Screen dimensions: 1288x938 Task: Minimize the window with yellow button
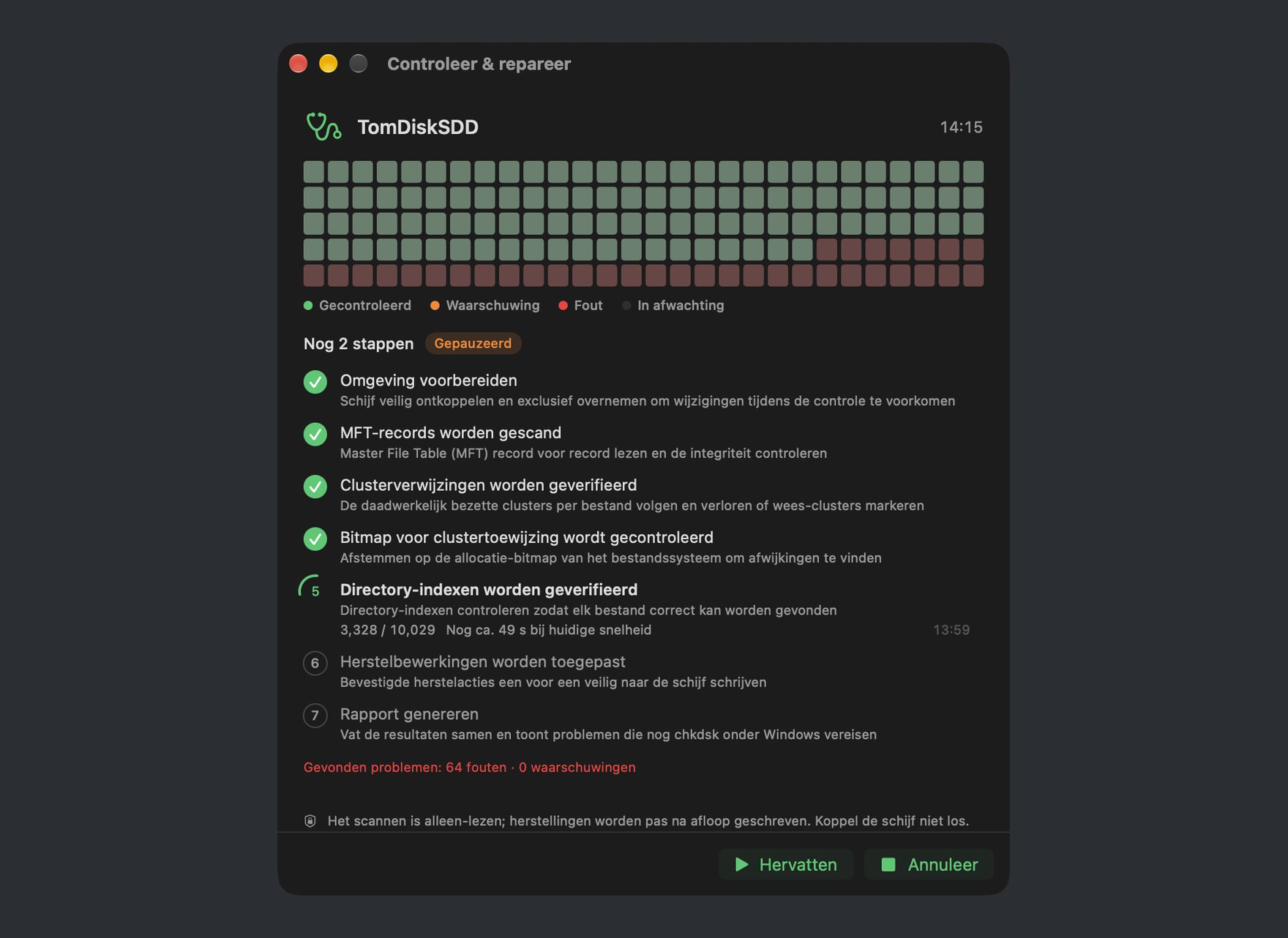click(x=329, y=64)
